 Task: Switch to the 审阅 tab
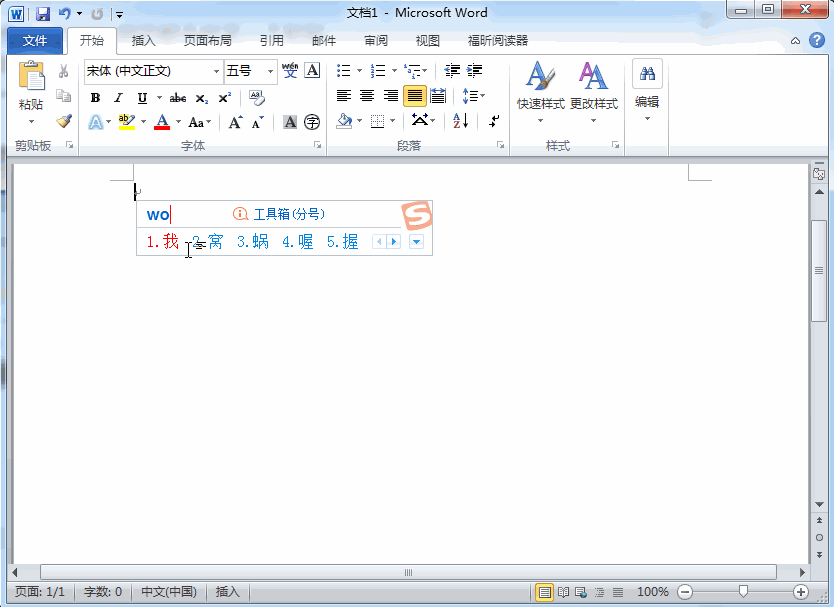[376, 40]
